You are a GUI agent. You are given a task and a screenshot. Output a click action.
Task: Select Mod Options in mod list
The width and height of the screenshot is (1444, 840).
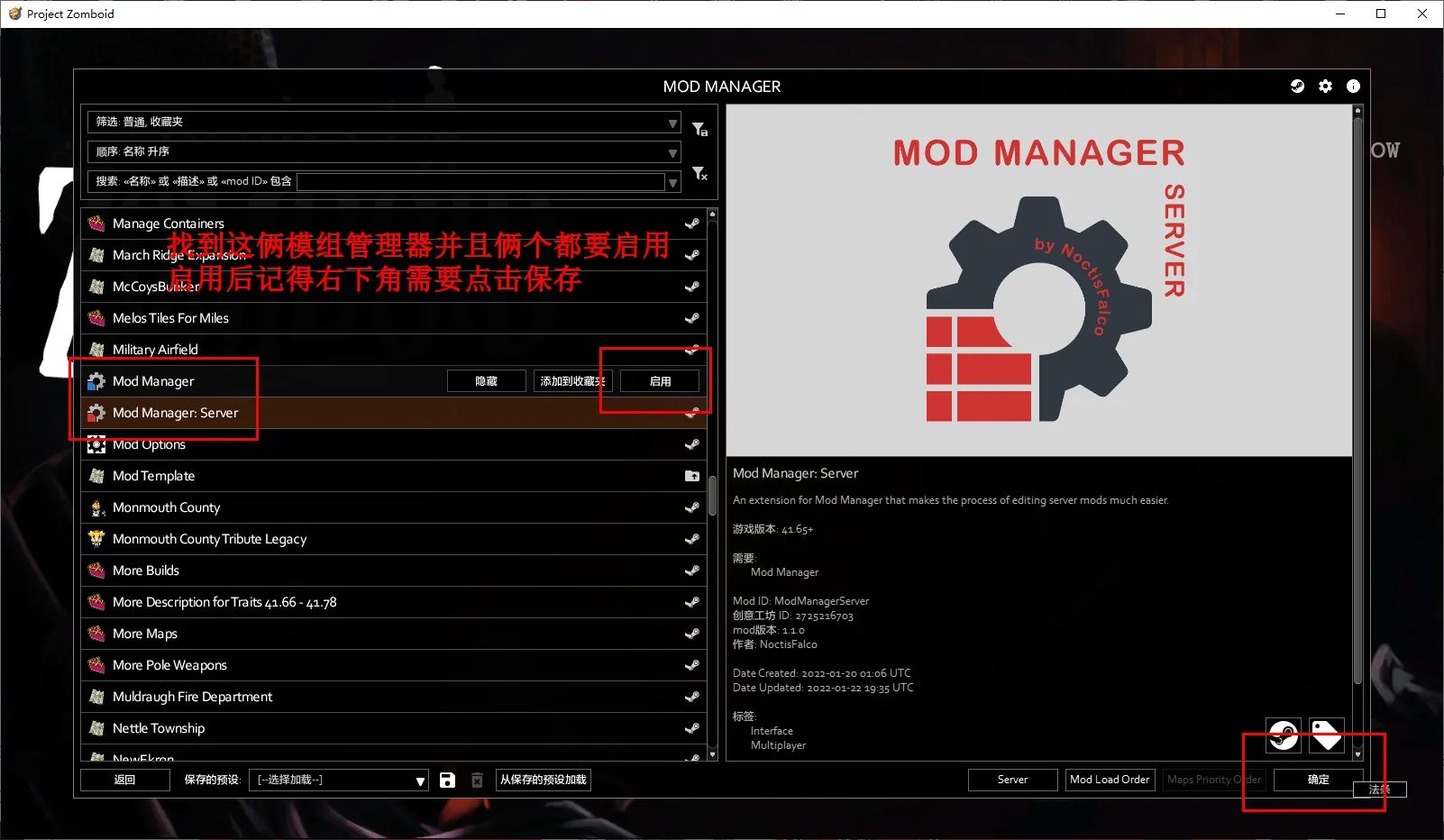[149, 445]
